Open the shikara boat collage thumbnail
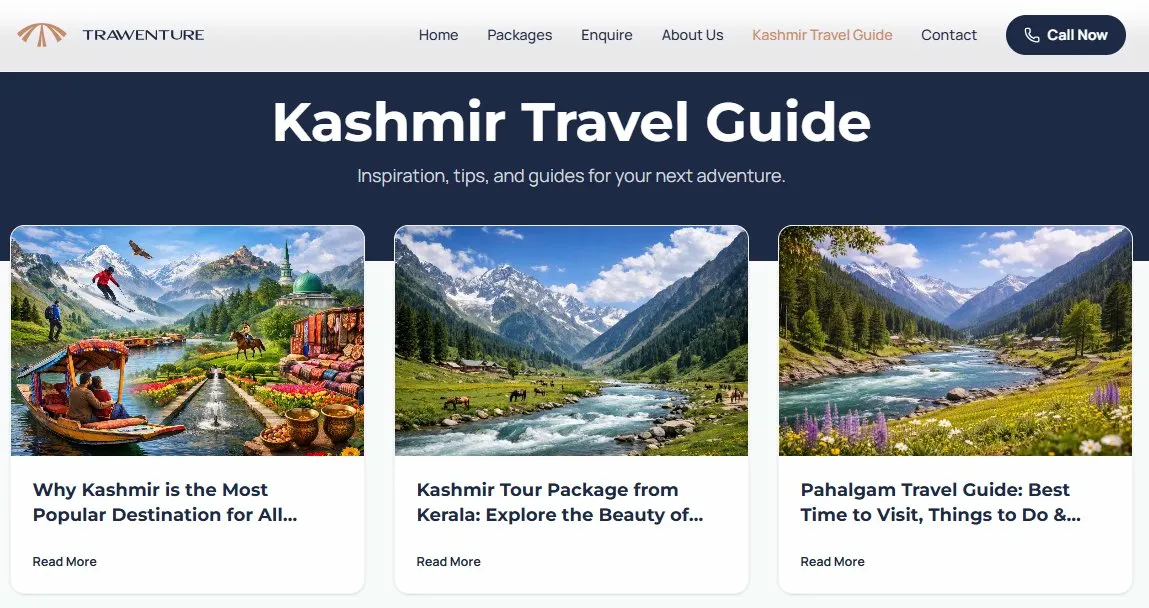The width and height of the screenshot is (1149, 608). tap(188, 341)
